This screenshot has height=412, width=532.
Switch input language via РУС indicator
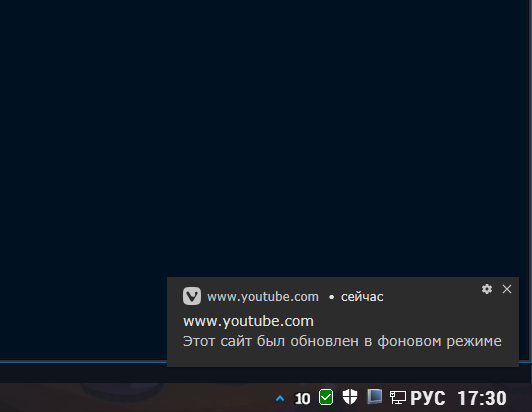pyautogui.click(x=428, y=398)
